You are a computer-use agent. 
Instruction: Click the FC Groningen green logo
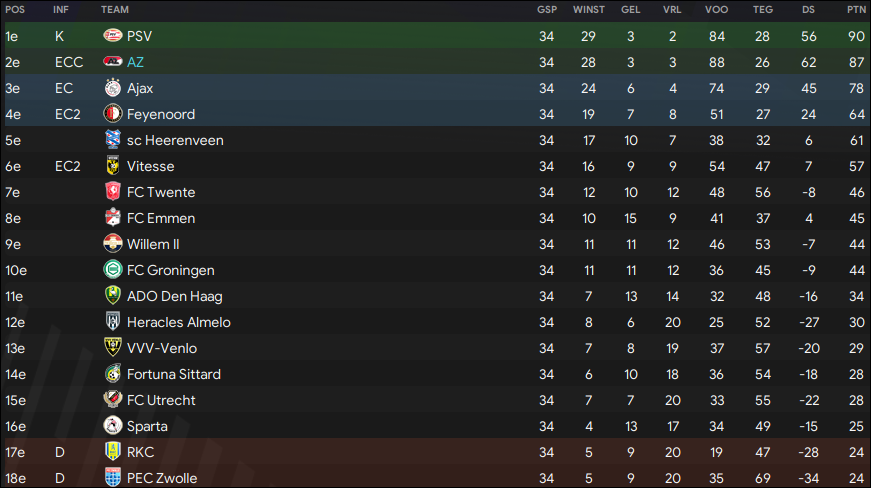(113, 270)
